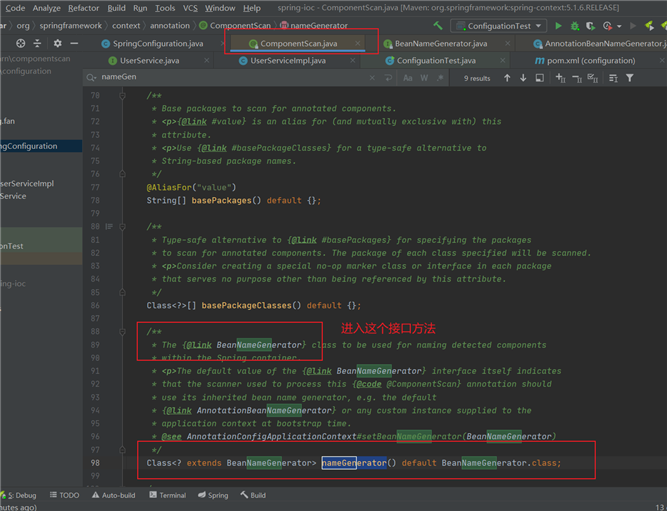Click the open in Find window icon
This screenshot has height=511, width=667.
point(539,78)
